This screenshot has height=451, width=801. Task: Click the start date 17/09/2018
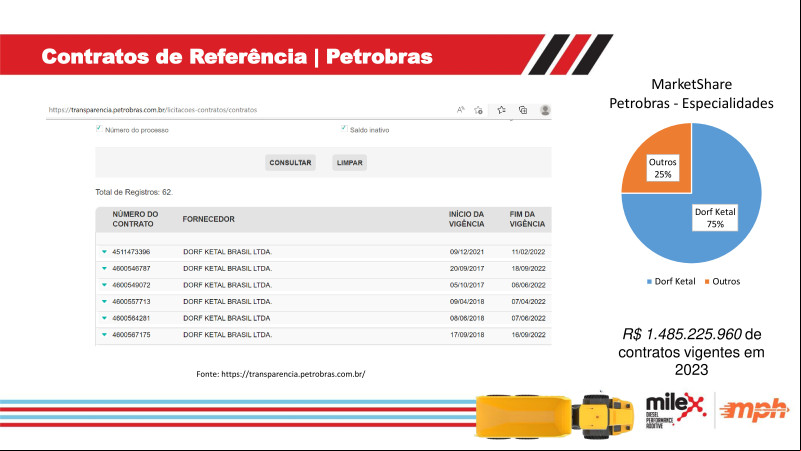(x=467, y=335)
